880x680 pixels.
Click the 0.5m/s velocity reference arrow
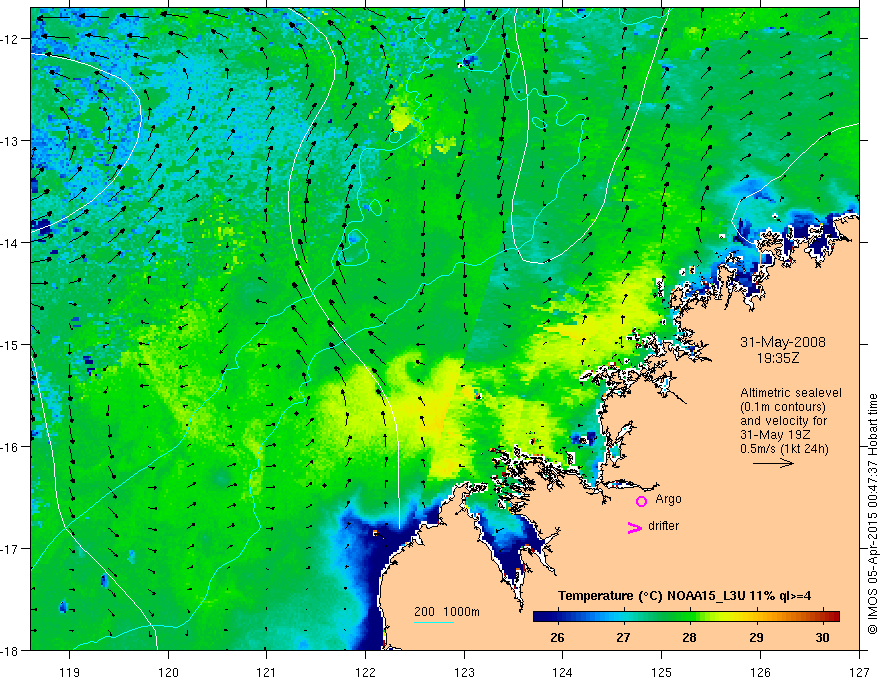[773, 463]
